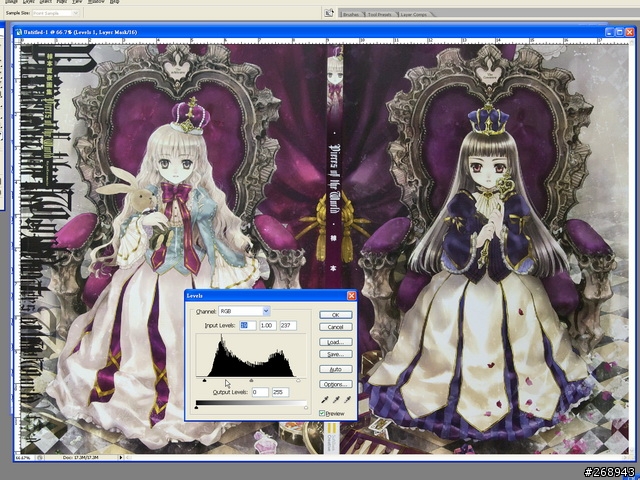
Task: Click the Doc: 17.3M/17.3M status text
Action: click(x=81, y=458)
